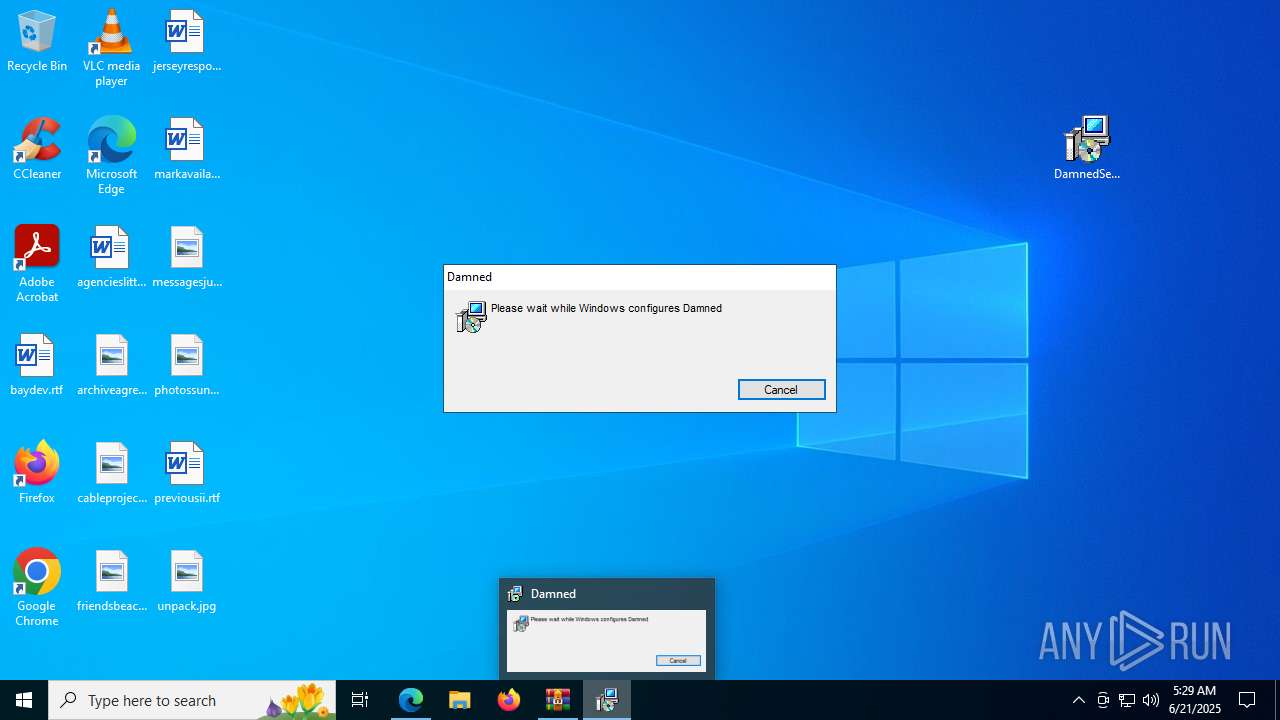
Task: Open the jerseyrespo Word document
Action: tap(186, 42)
